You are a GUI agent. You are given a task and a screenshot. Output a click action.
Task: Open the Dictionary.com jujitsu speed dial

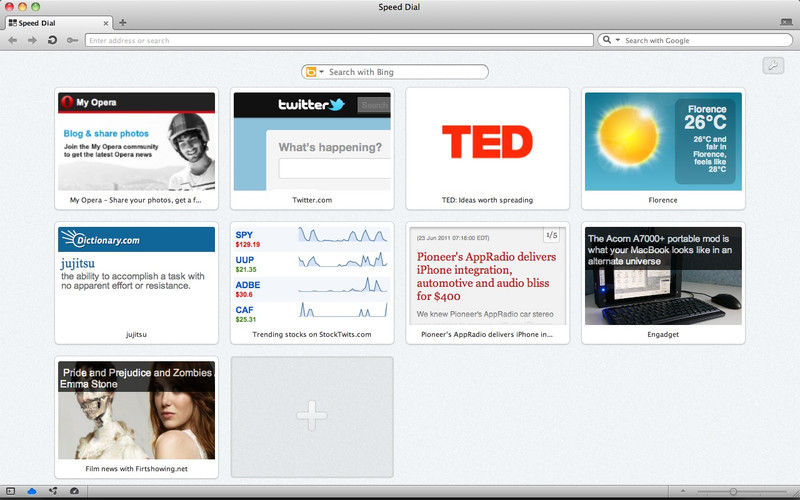click(x=136, y=283)
